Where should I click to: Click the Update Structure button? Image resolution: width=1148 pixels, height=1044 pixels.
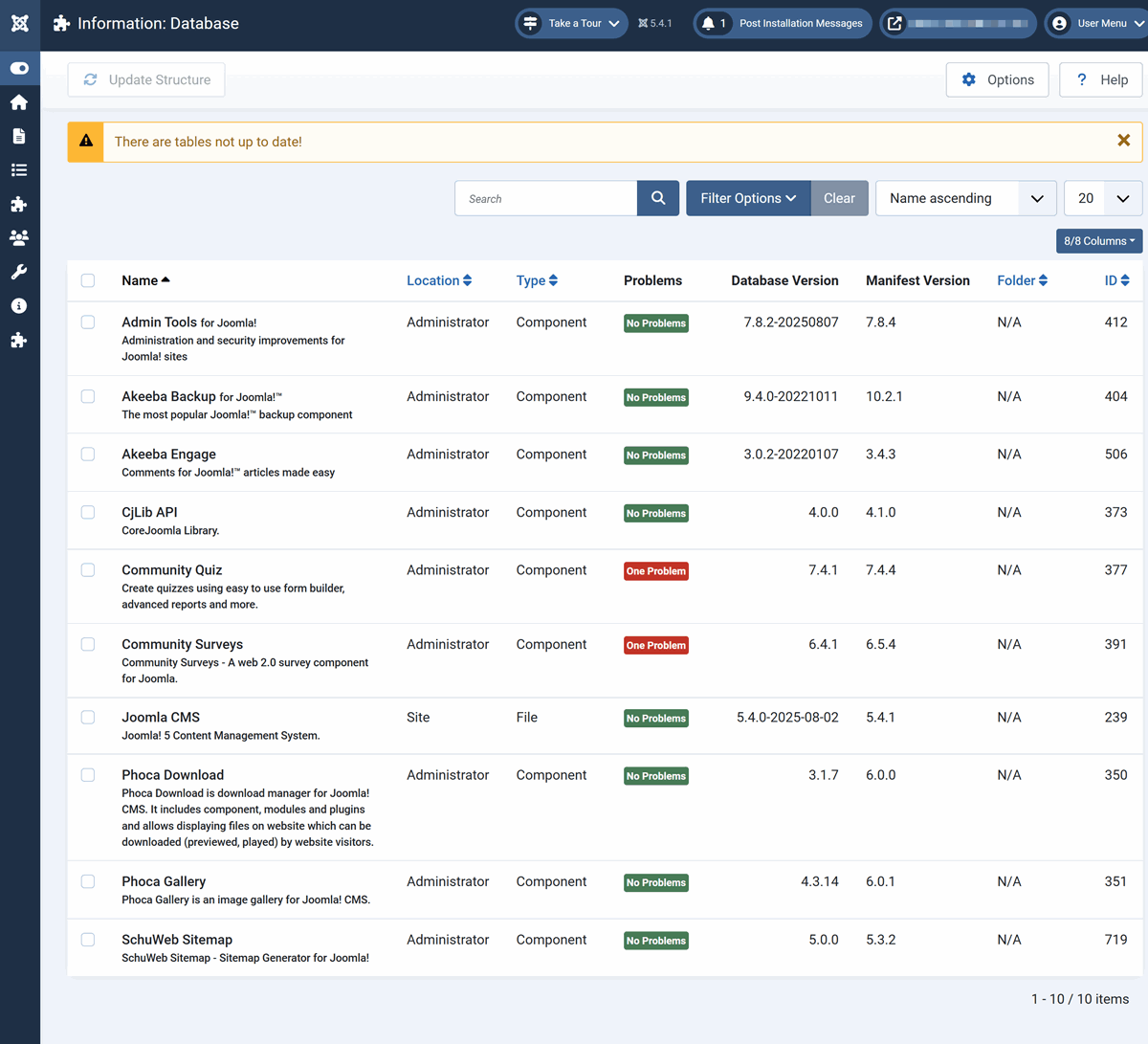pyautogui.click(x=146, y=79)
